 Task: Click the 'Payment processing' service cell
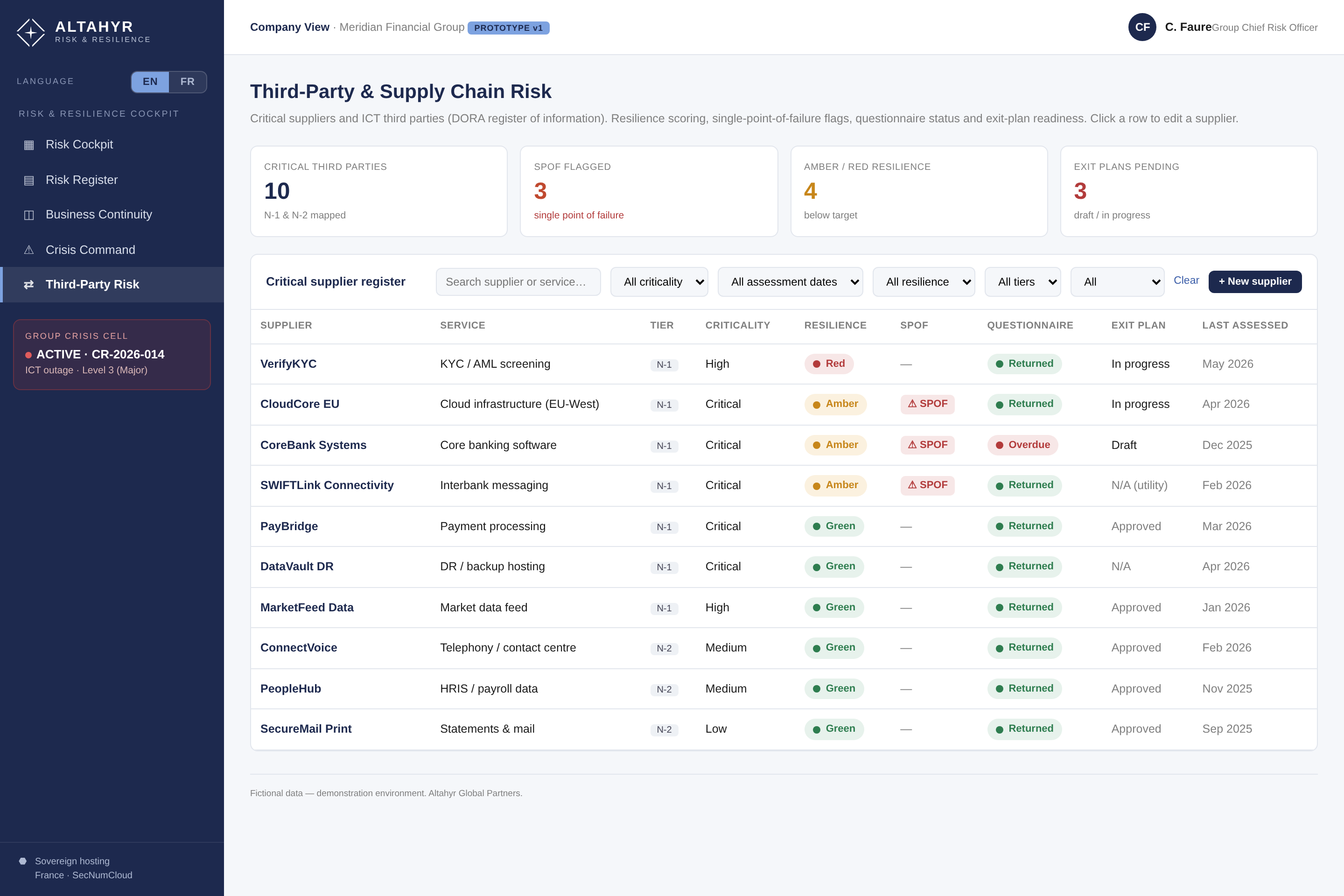click(493, 526)
